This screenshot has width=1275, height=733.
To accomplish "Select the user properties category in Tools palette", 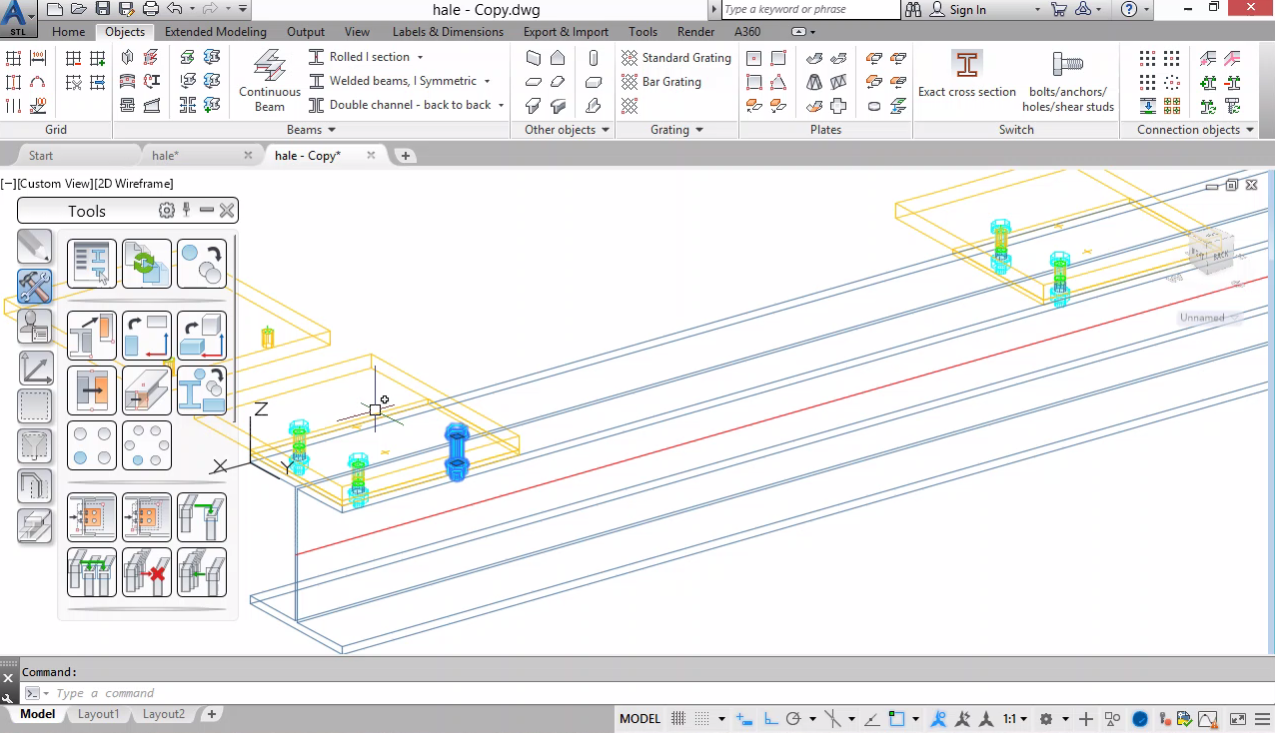I will click(x=34, y=326).
